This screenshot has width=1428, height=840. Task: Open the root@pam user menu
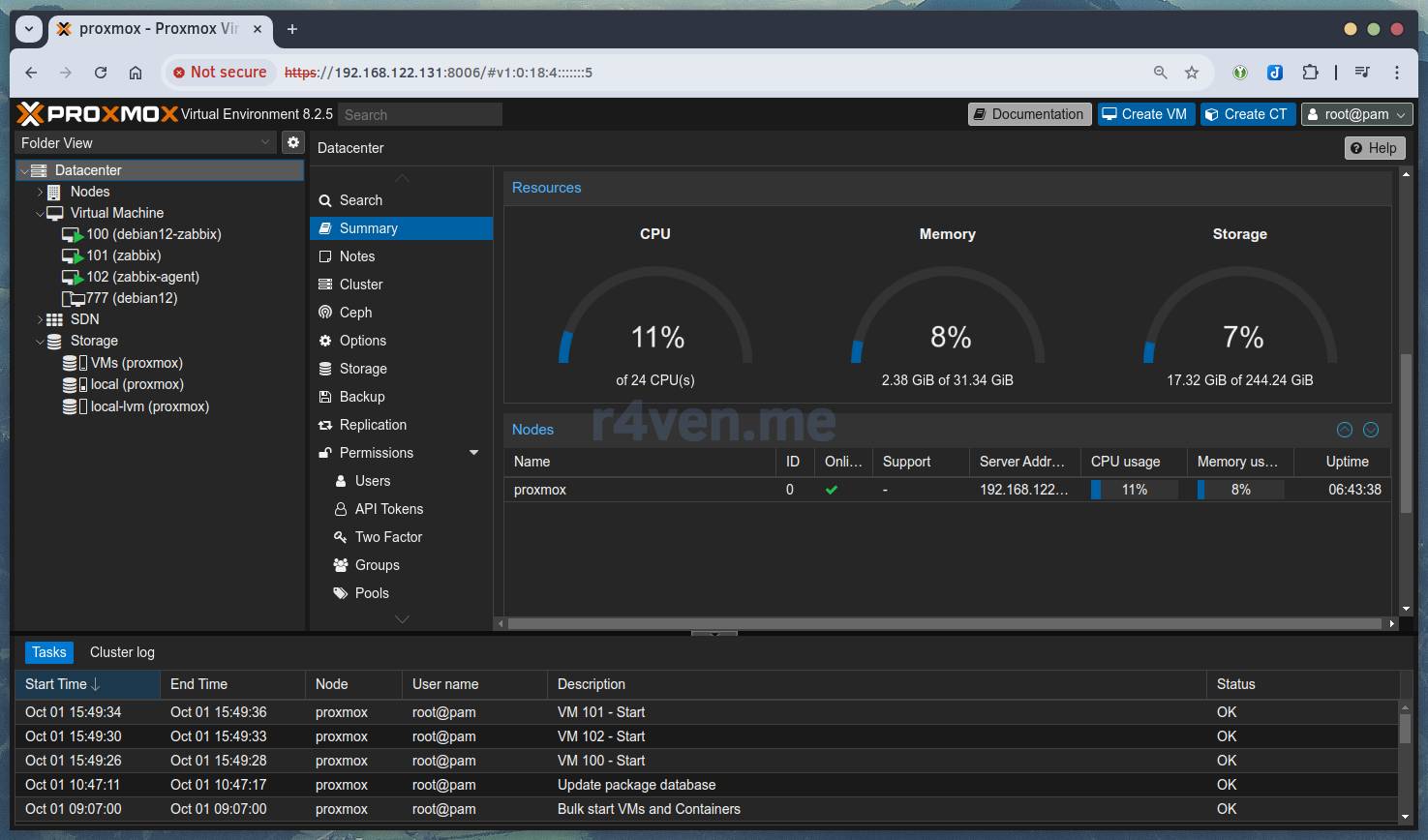point(1356,114)
